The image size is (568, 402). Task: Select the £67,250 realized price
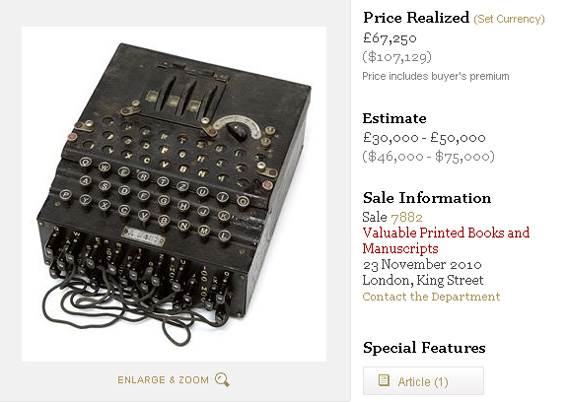390,38
